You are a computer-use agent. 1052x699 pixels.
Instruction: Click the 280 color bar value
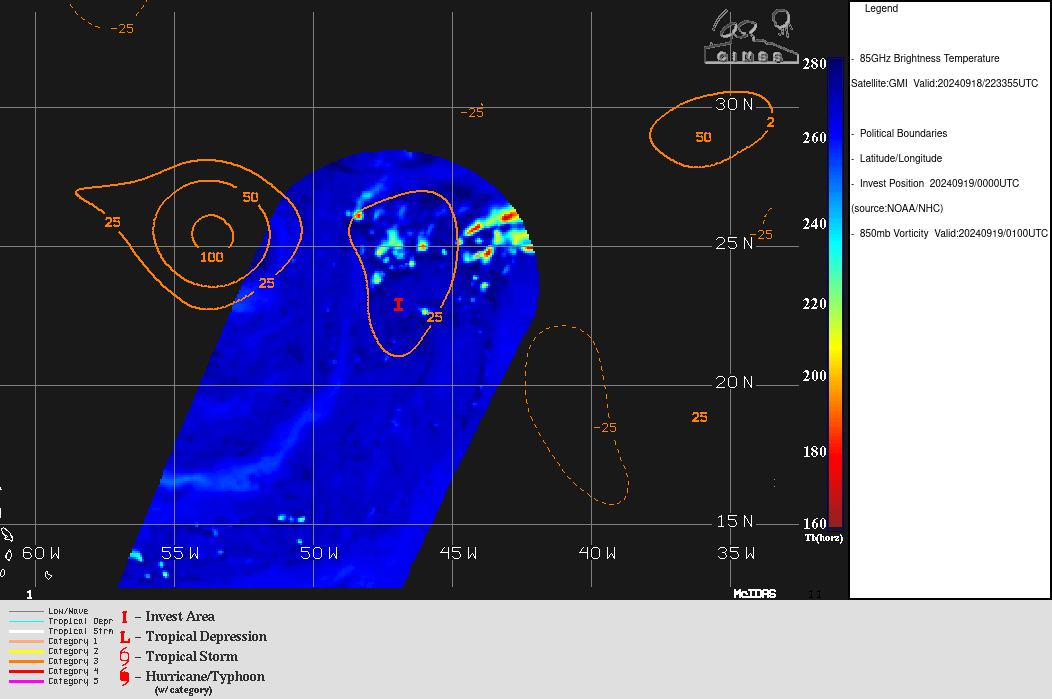point(814,64)
